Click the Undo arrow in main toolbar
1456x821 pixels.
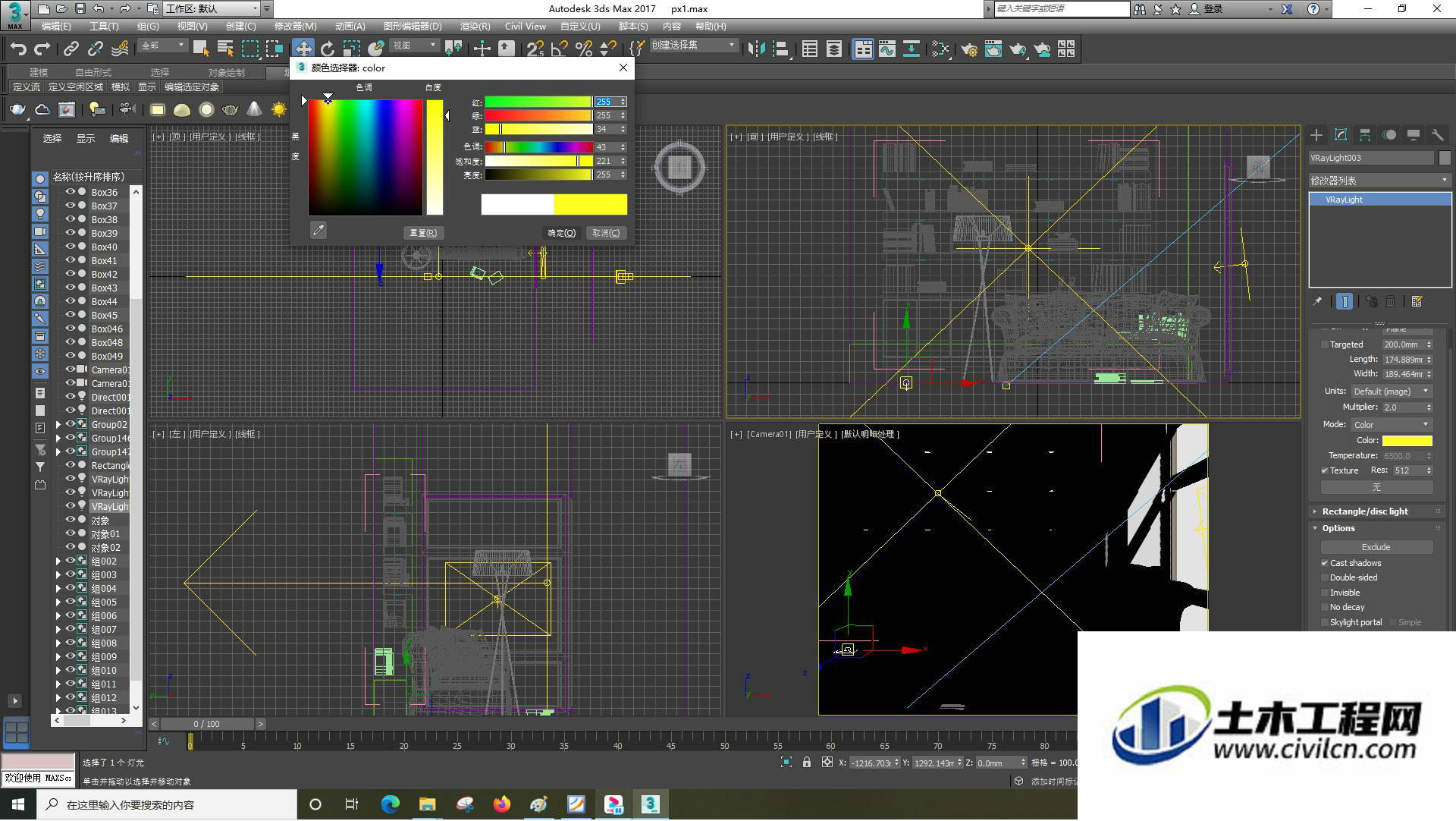18,49
